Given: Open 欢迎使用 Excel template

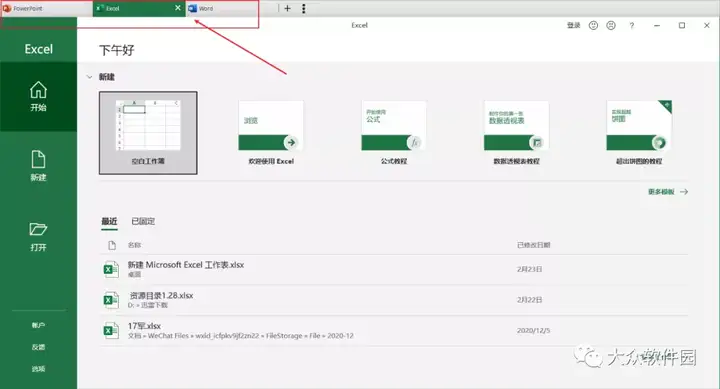Looking at the screenshot, I should click(271, 133).
